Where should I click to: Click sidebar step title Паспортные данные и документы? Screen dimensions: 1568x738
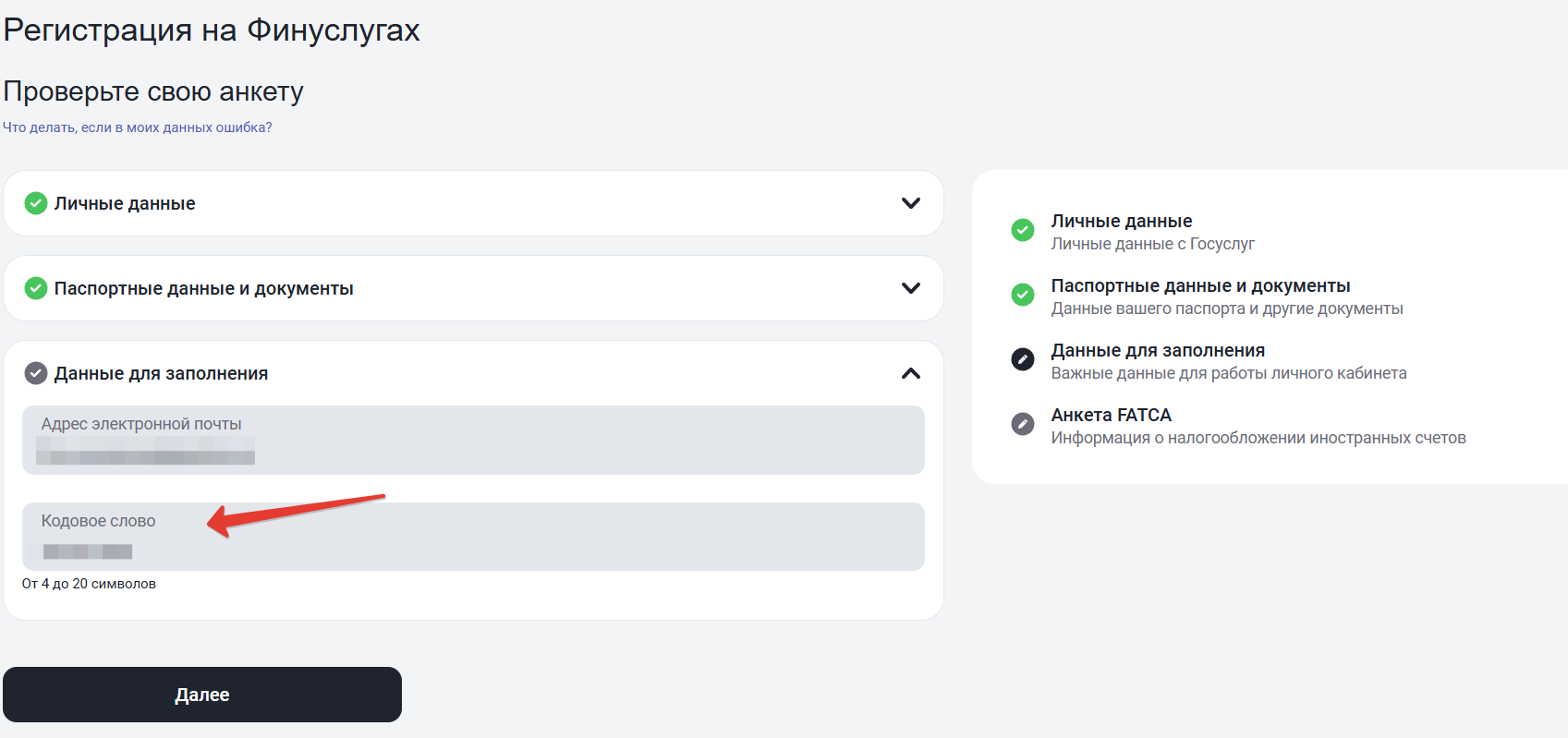1200,285
